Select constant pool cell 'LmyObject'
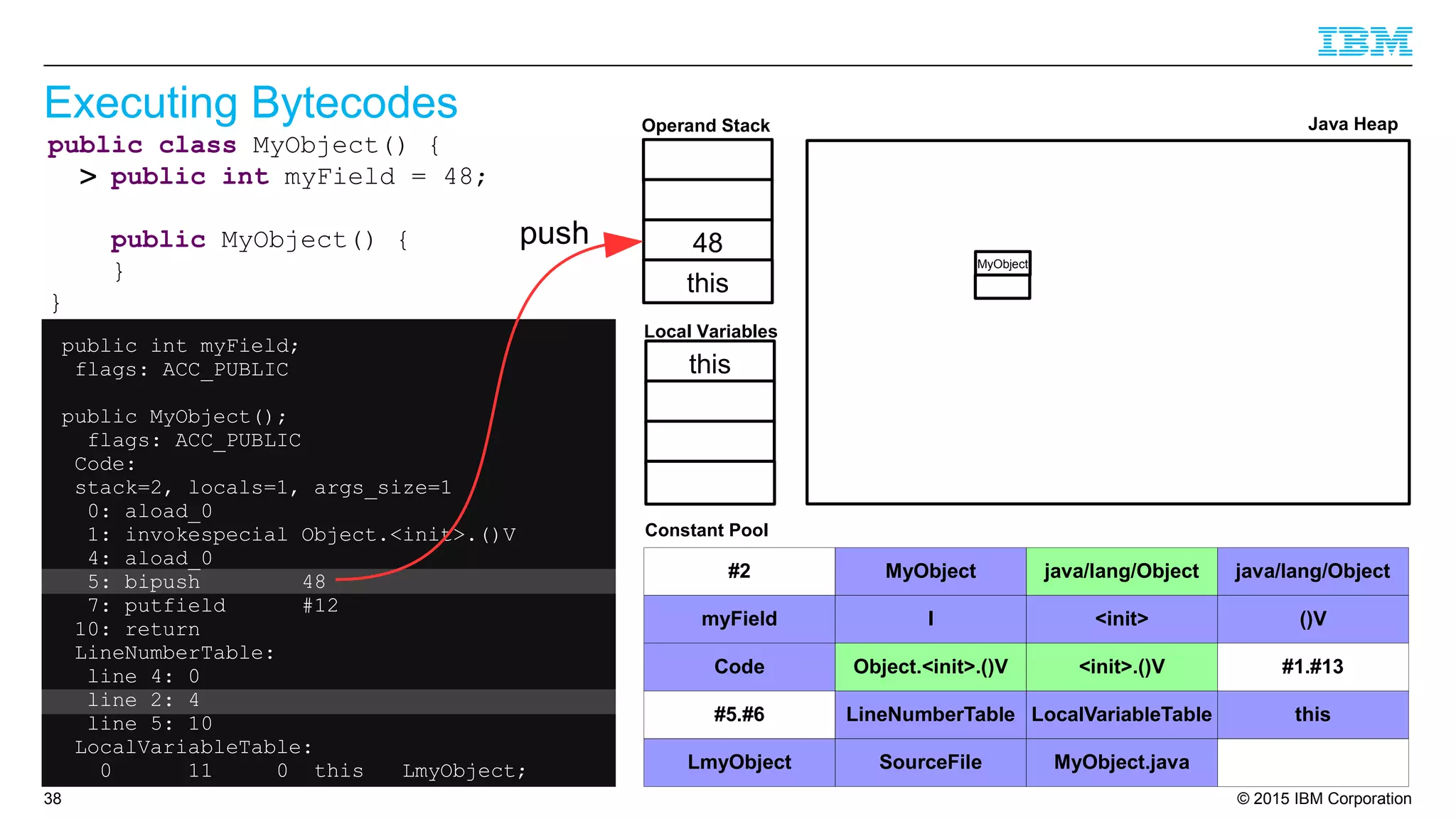This screenshot has width=1456, height=819. point(739,762)
